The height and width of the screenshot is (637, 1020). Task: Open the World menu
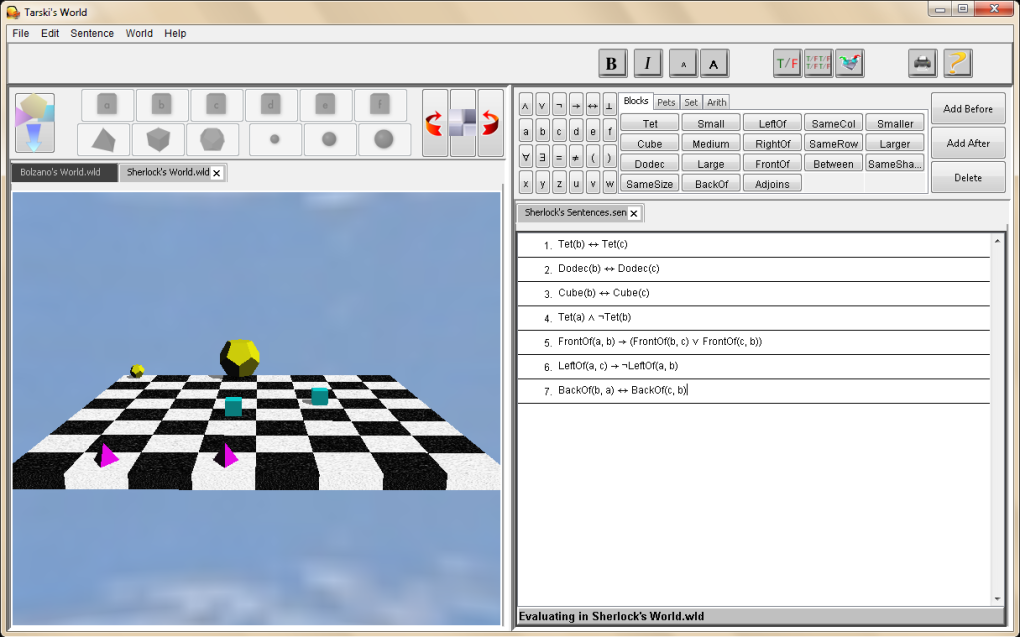tap(139, 33)
